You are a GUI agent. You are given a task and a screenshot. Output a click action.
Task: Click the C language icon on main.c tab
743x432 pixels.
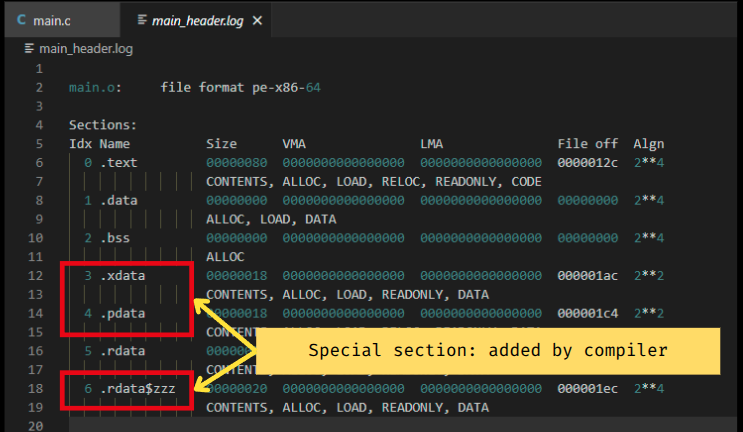22,19
